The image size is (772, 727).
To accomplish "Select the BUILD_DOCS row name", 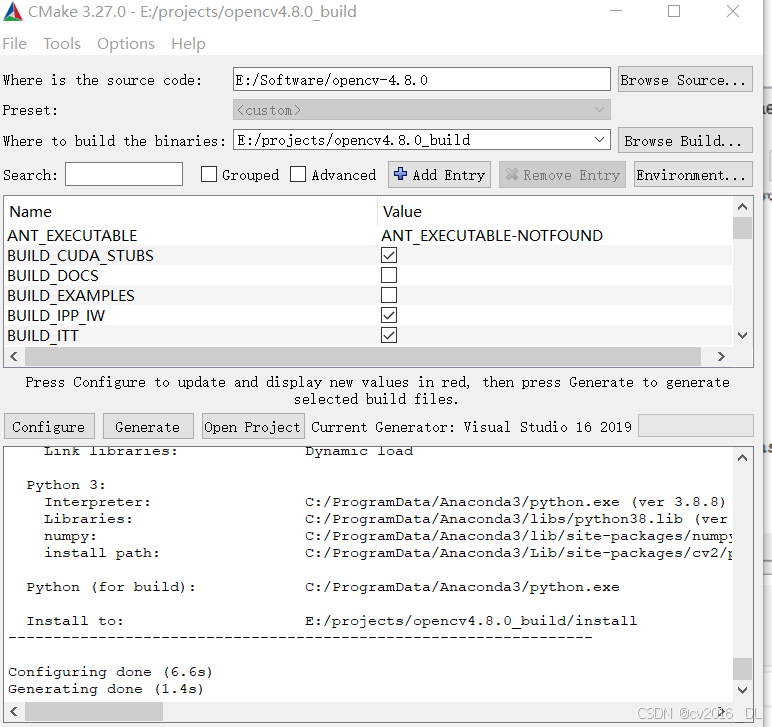I will 53,276.
